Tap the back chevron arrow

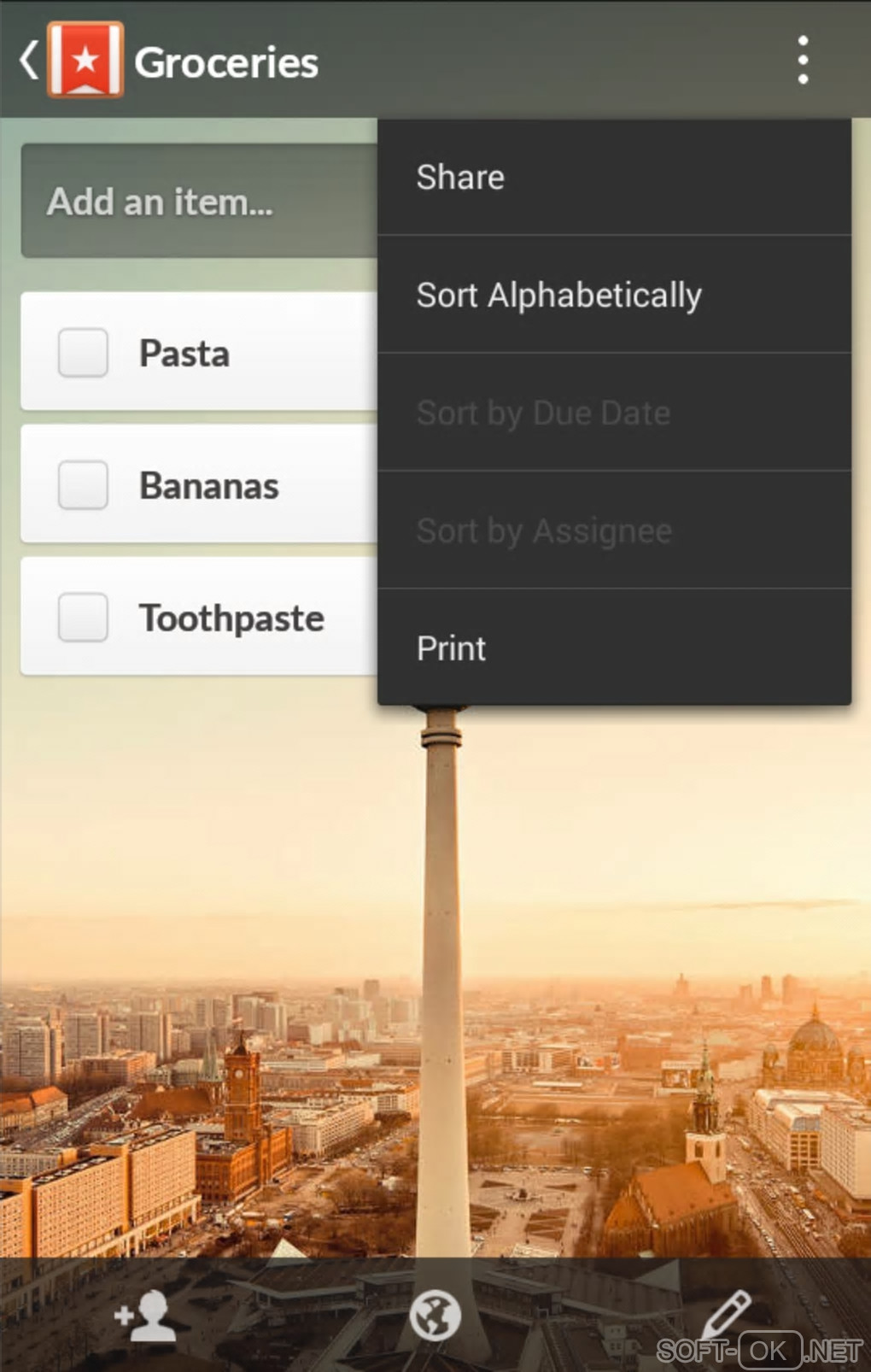pos(29,61)
